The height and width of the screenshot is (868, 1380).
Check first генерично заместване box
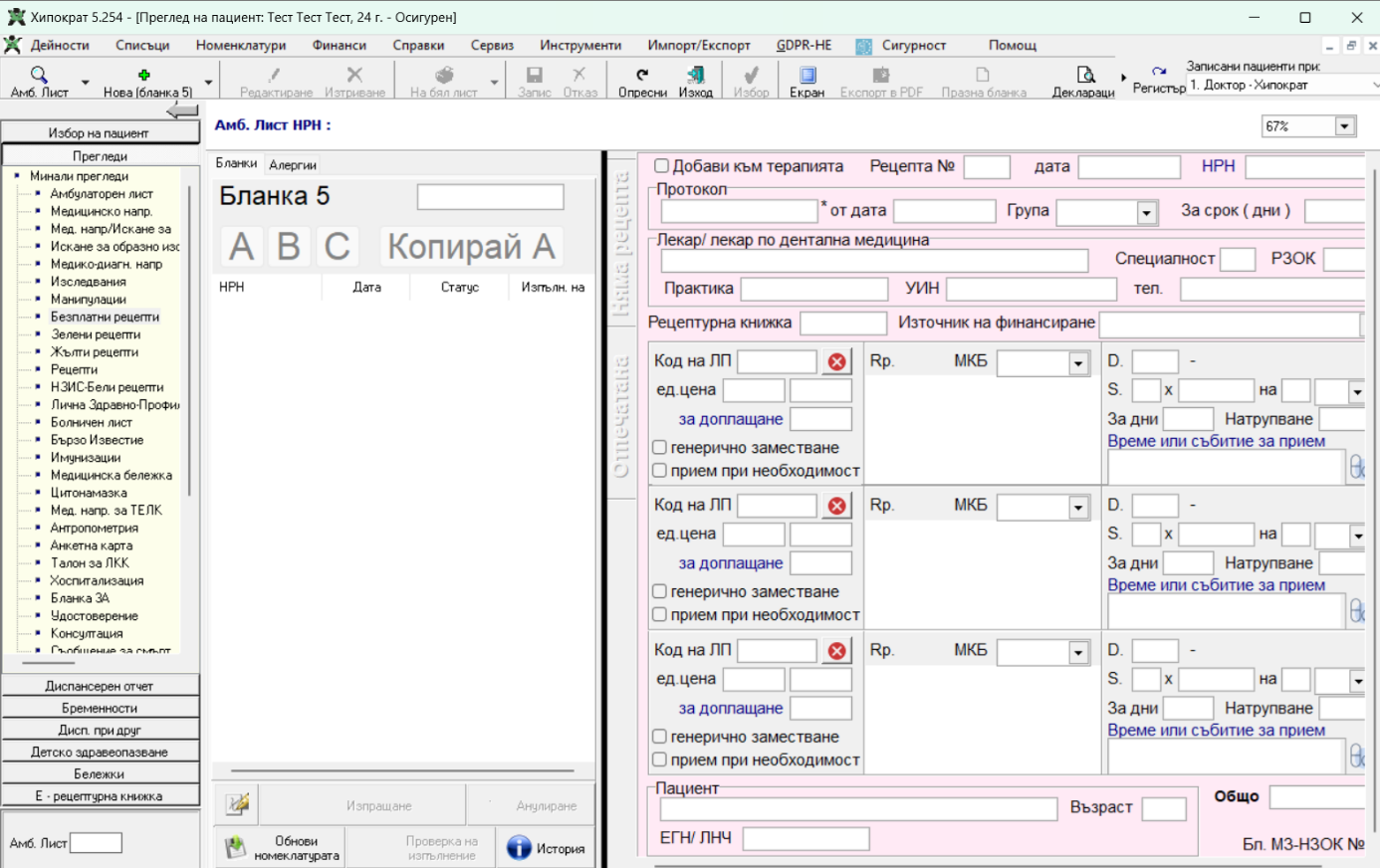(x=659, y=448)
